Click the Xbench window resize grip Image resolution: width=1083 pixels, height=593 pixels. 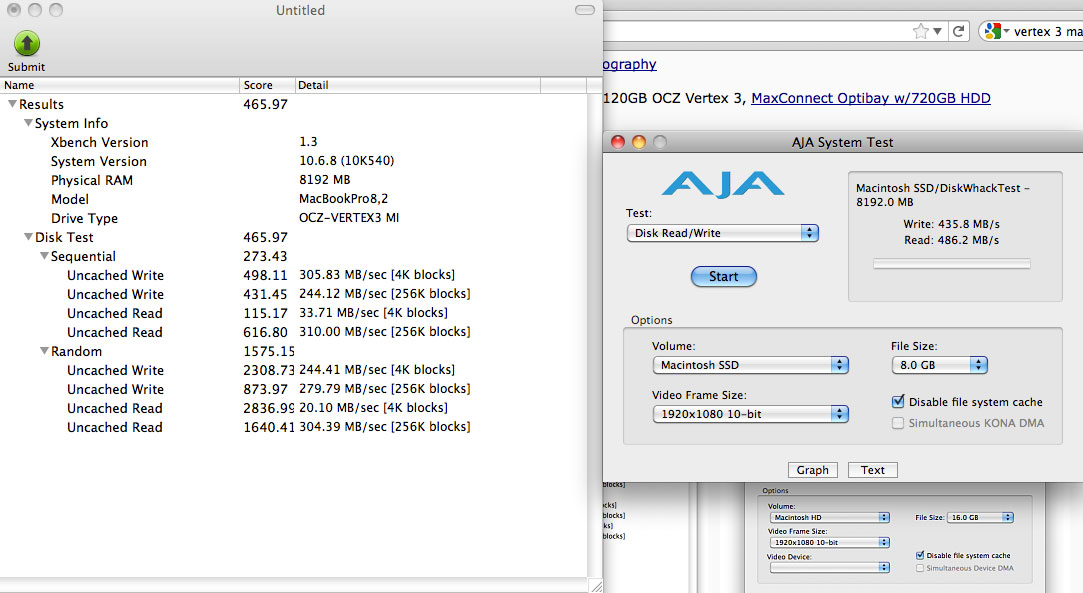pos(596,586)
